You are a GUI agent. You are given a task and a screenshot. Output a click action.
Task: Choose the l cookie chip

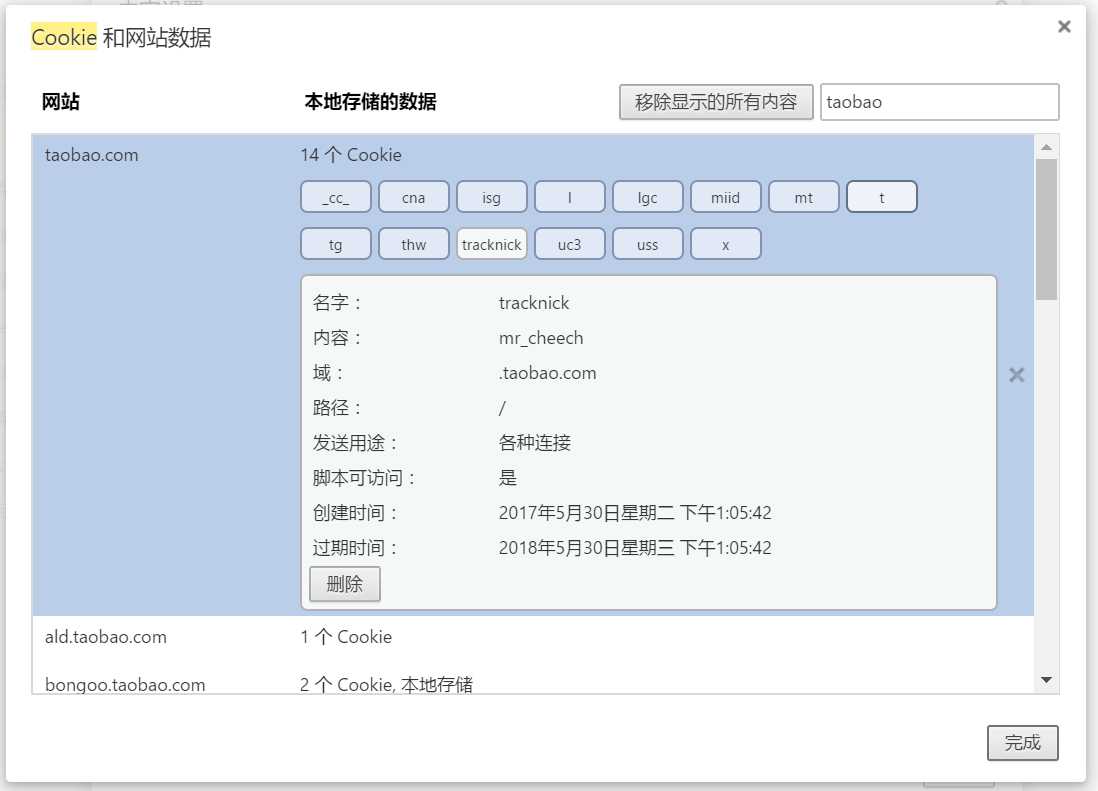click(569, 197)
